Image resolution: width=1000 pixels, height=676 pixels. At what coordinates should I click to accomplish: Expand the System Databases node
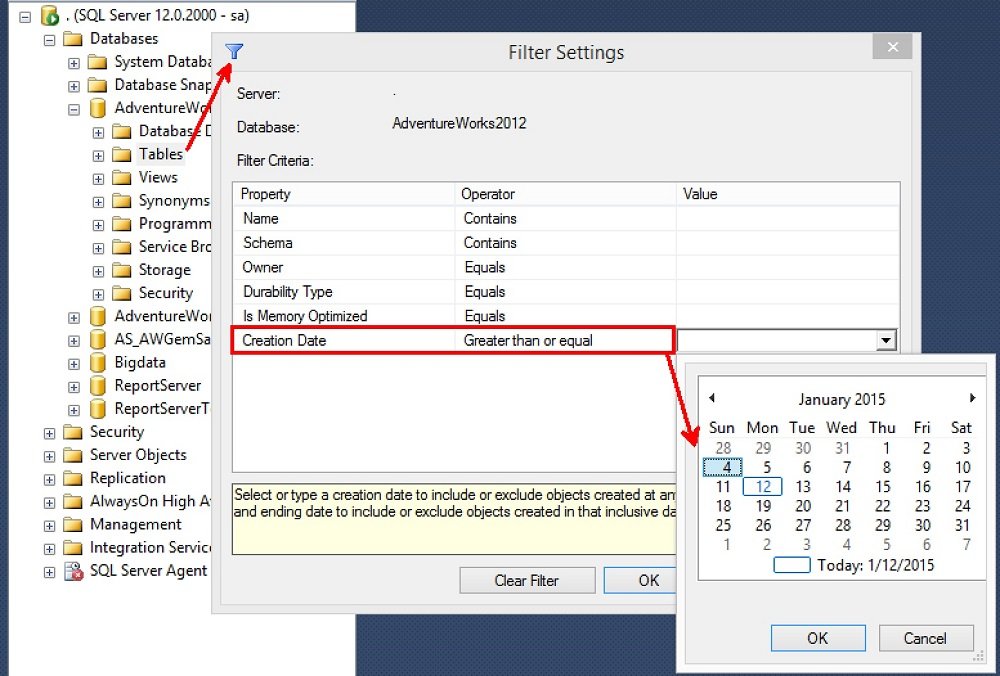pyautogui.click(x=74, y=64)
